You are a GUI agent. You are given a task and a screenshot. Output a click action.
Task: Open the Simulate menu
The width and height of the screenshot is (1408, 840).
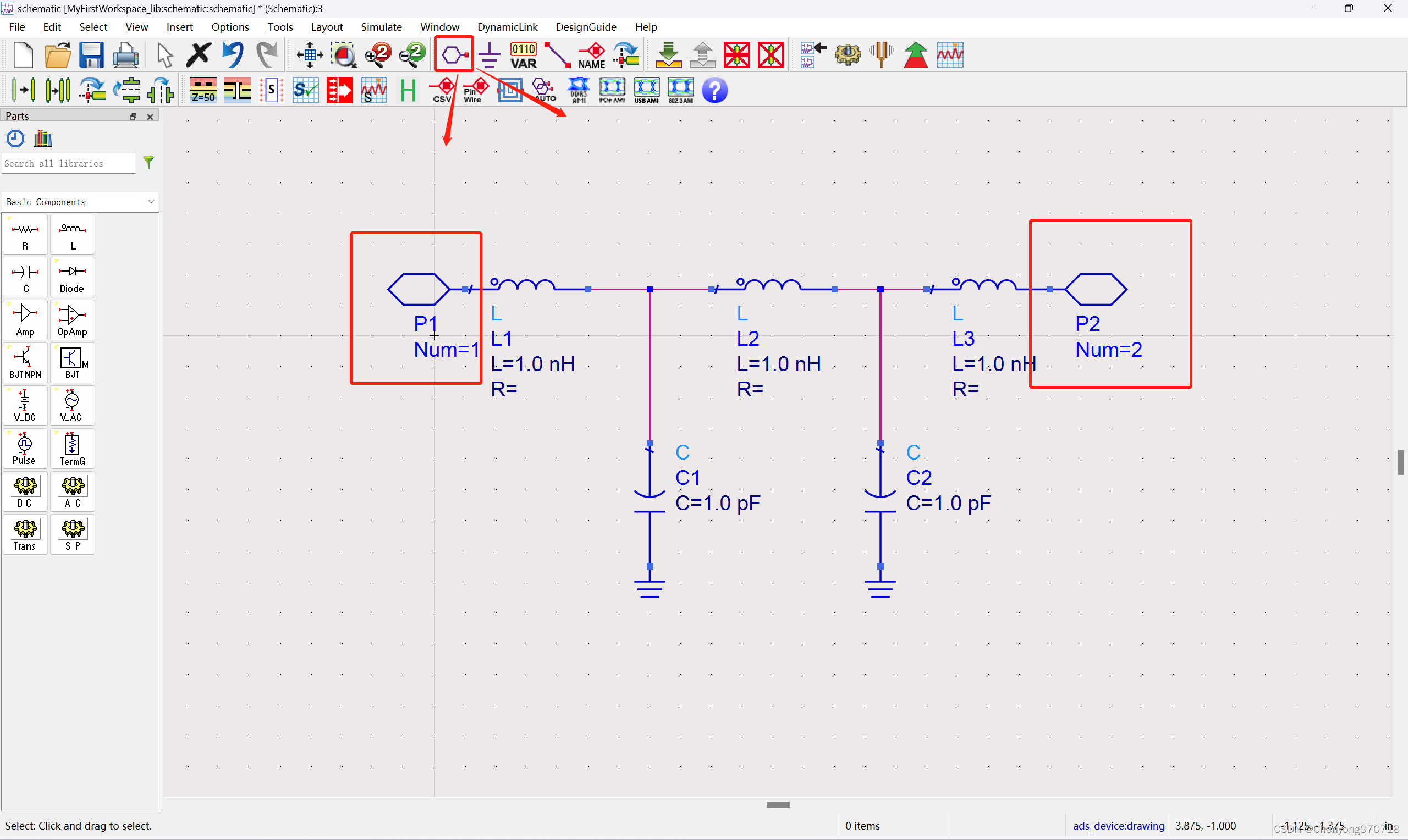[381, 26]
